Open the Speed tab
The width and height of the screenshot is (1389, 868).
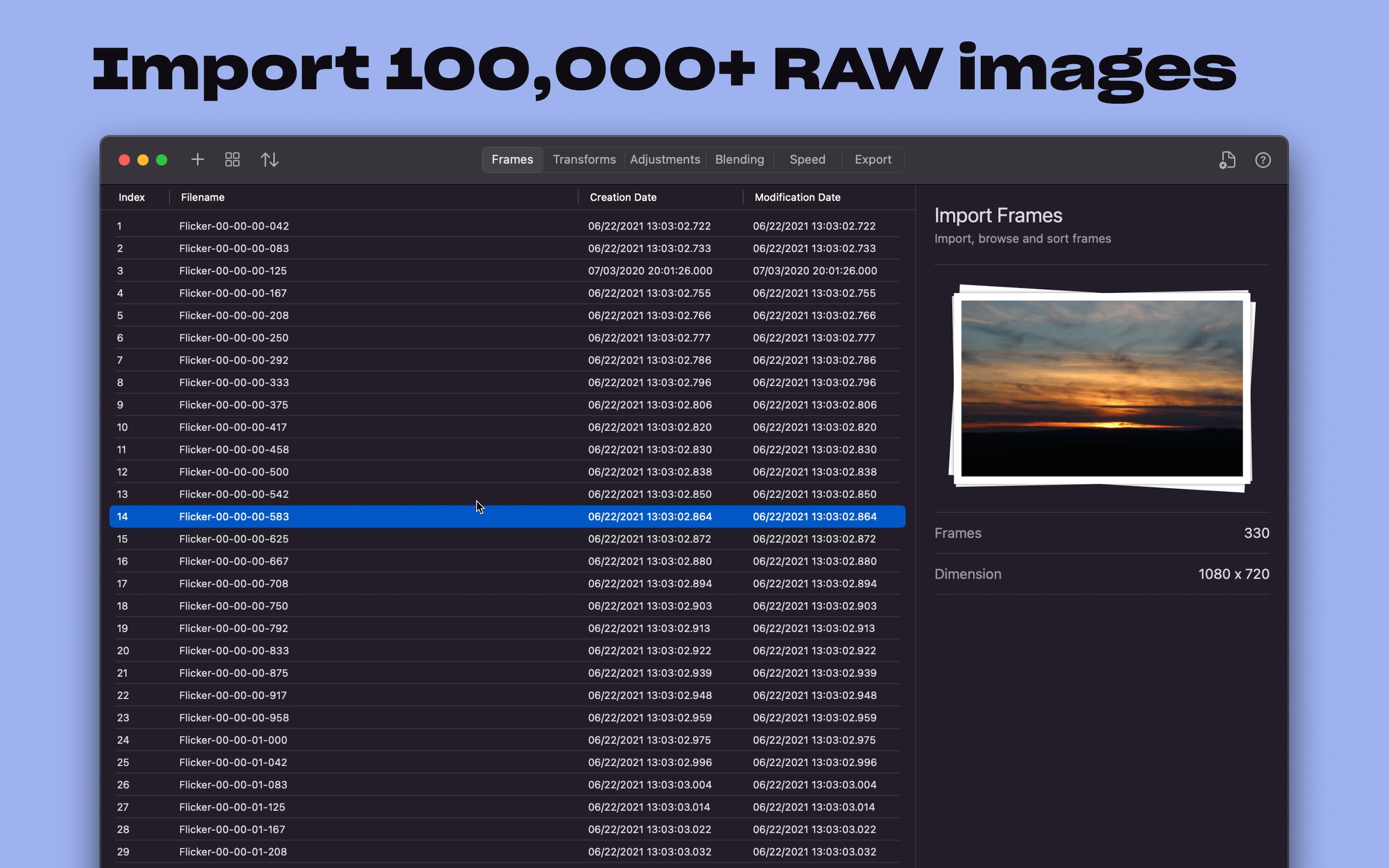coord(807,160)
